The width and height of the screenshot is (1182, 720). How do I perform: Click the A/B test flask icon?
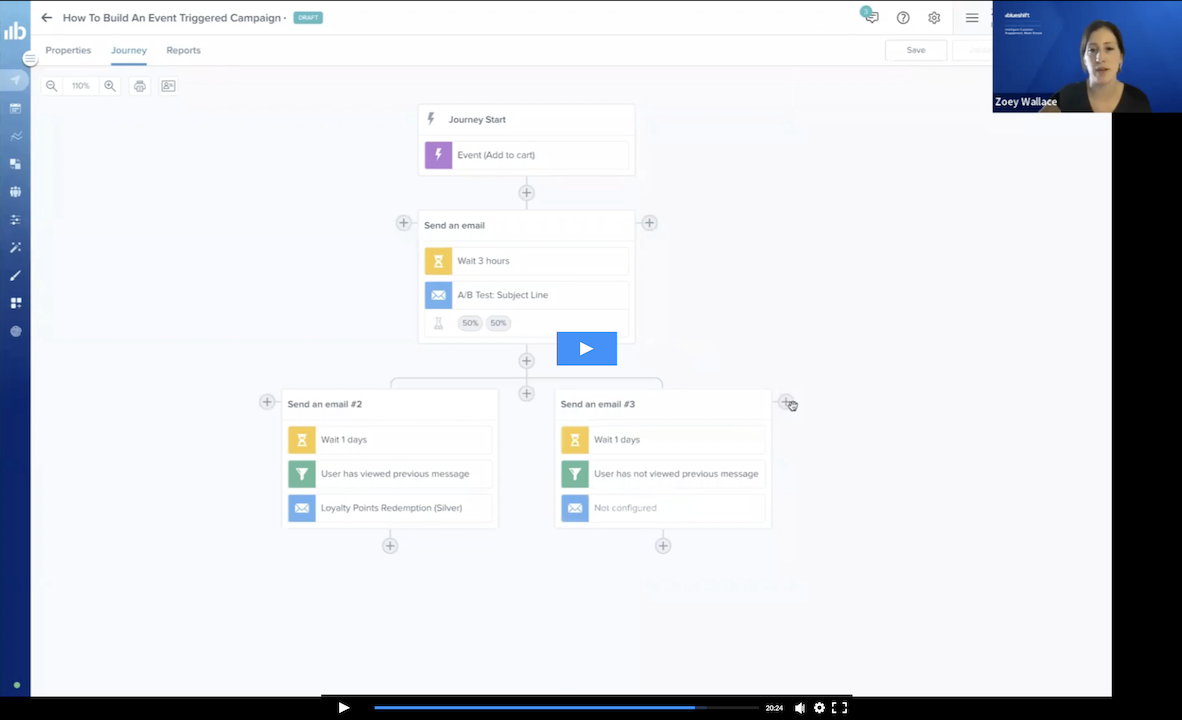click(x=438, y=323)
